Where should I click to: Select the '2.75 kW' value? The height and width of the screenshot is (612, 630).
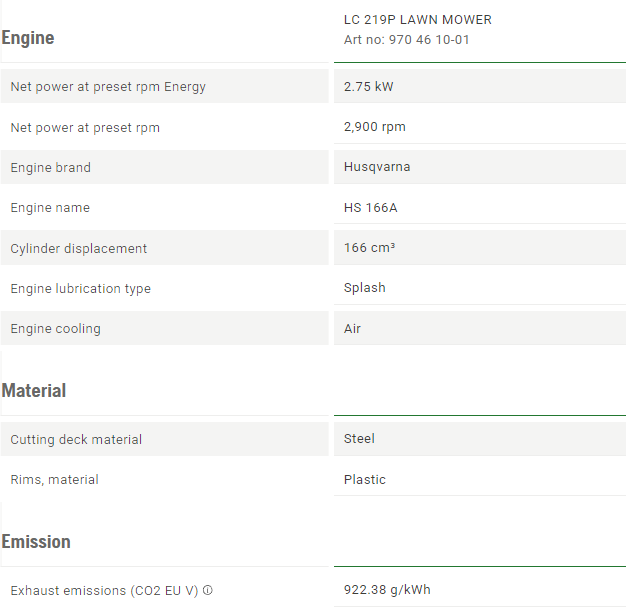[368, 86]
